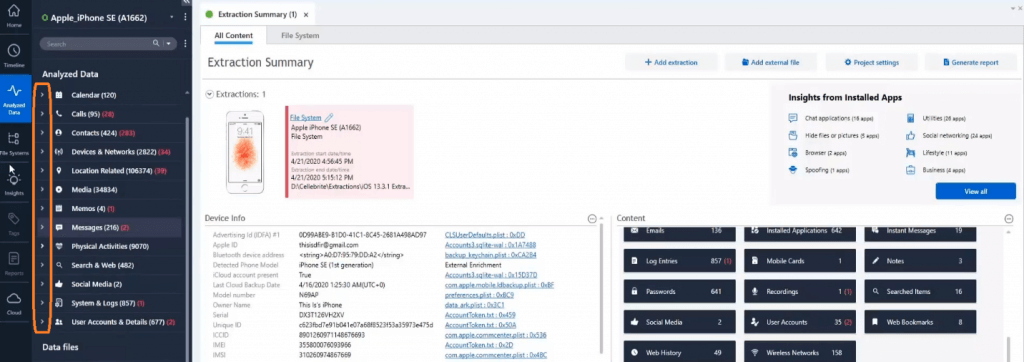
Task: Expand the Calendar (120) tree node
Action: tap(42, 95)
